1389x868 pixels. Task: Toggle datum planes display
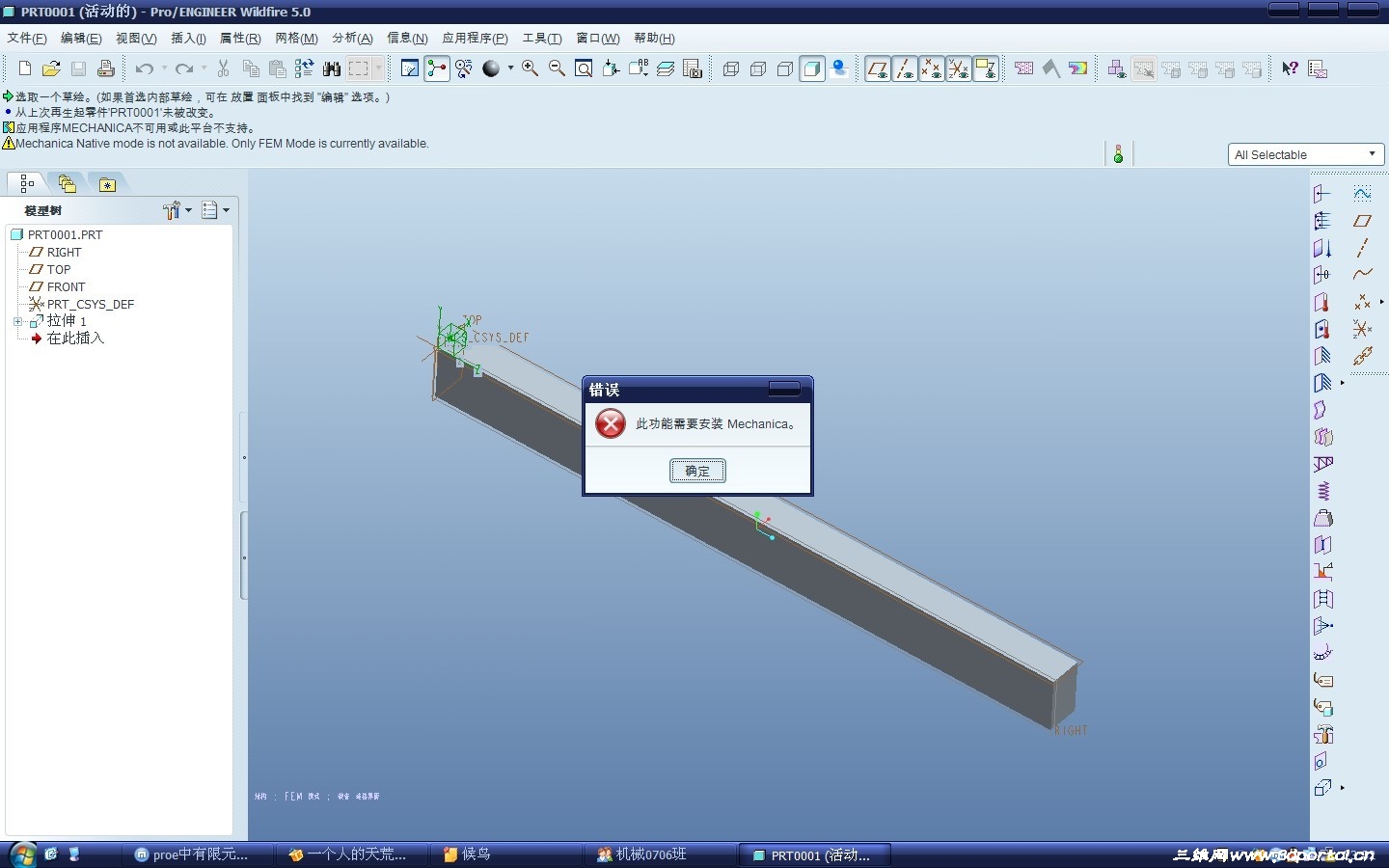coord(878,68)
